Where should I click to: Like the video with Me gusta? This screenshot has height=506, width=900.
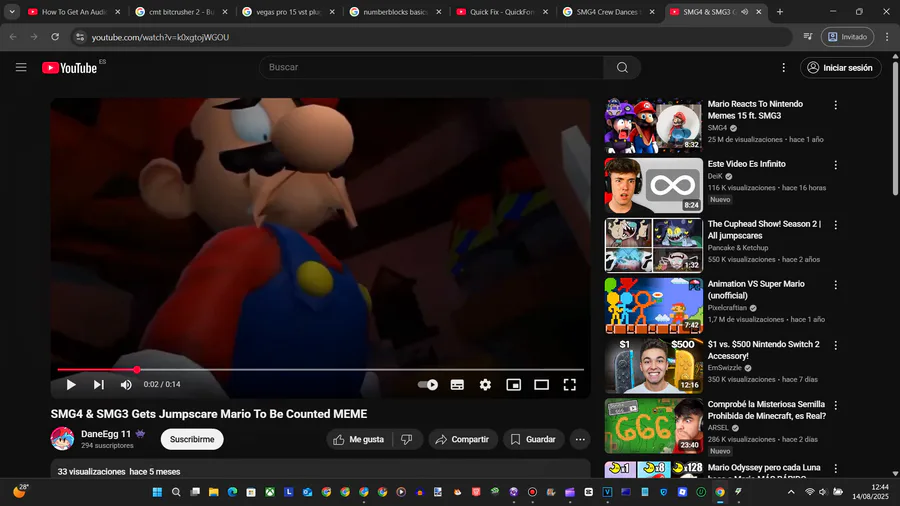359,439
